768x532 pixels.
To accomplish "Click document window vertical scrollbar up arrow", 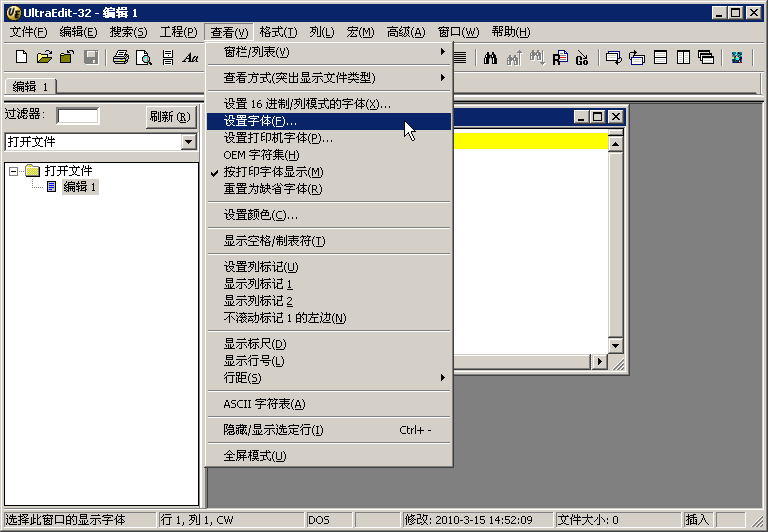I will click(615, 144).
